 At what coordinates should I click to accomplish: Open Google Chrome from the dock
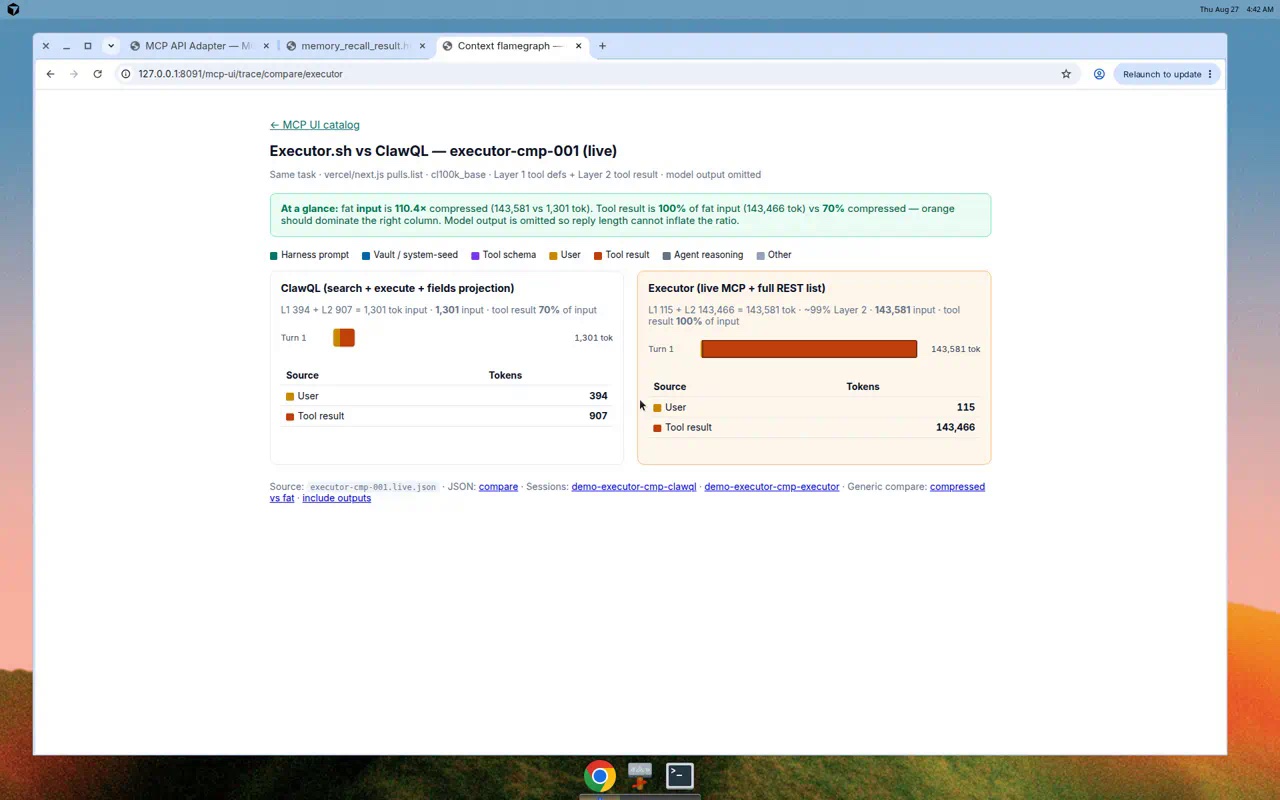pos(600,776)
